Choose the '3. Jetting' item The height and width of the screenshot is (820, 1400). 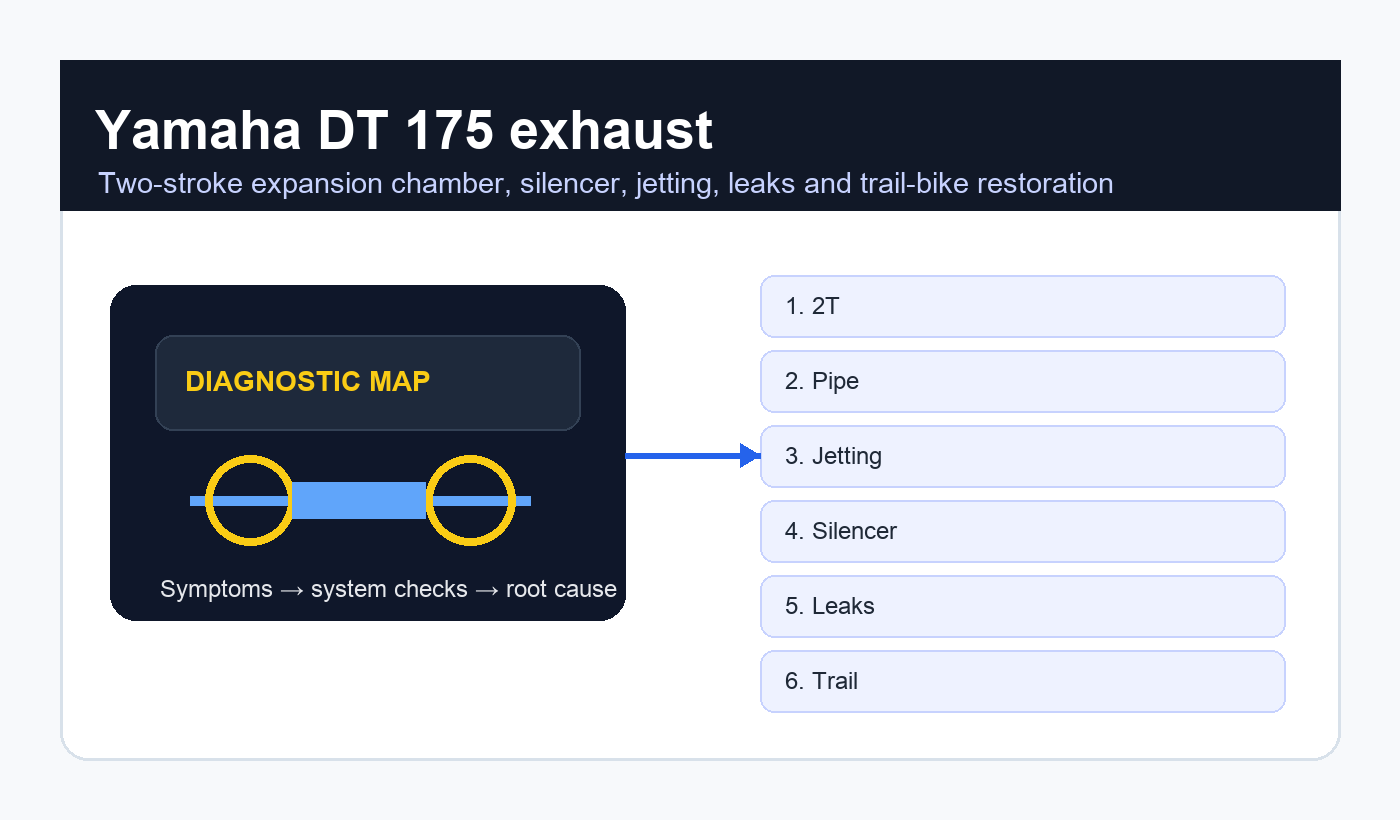[x=1022, y=456]
